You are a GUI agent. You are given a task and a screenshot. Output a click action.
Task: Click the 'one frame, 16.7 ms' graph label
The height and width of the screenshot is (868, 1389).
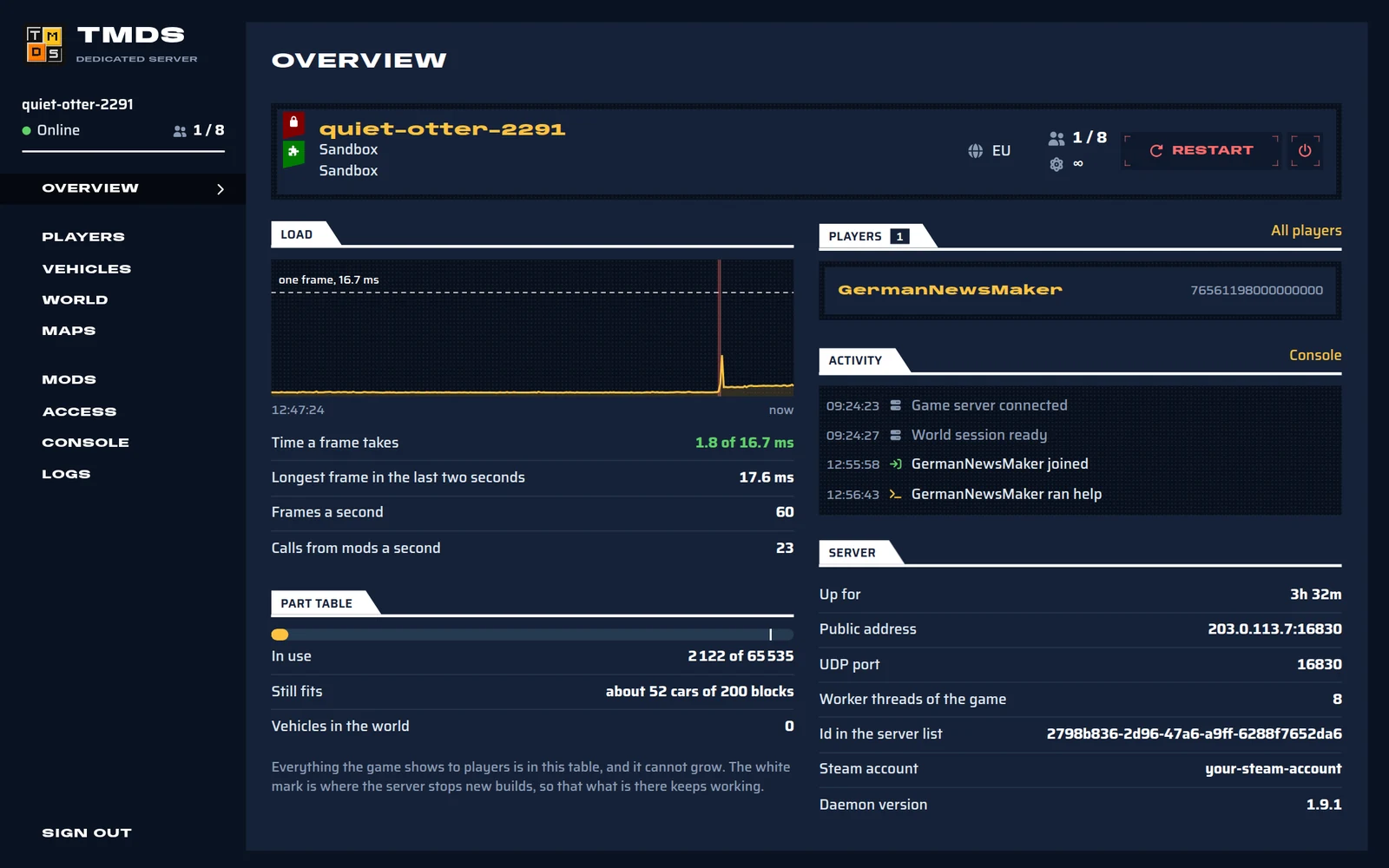coord(329,280)
